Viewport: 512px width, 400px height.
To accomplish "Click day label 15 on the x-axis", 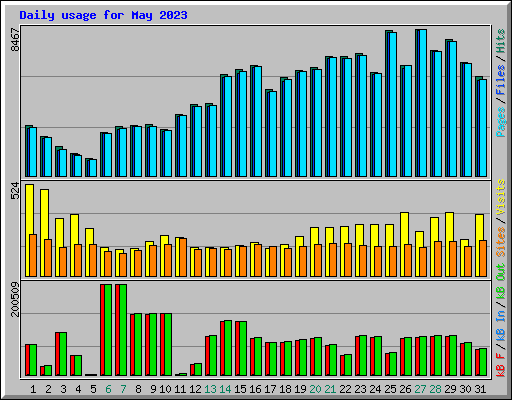I will (x=240, y=389).
